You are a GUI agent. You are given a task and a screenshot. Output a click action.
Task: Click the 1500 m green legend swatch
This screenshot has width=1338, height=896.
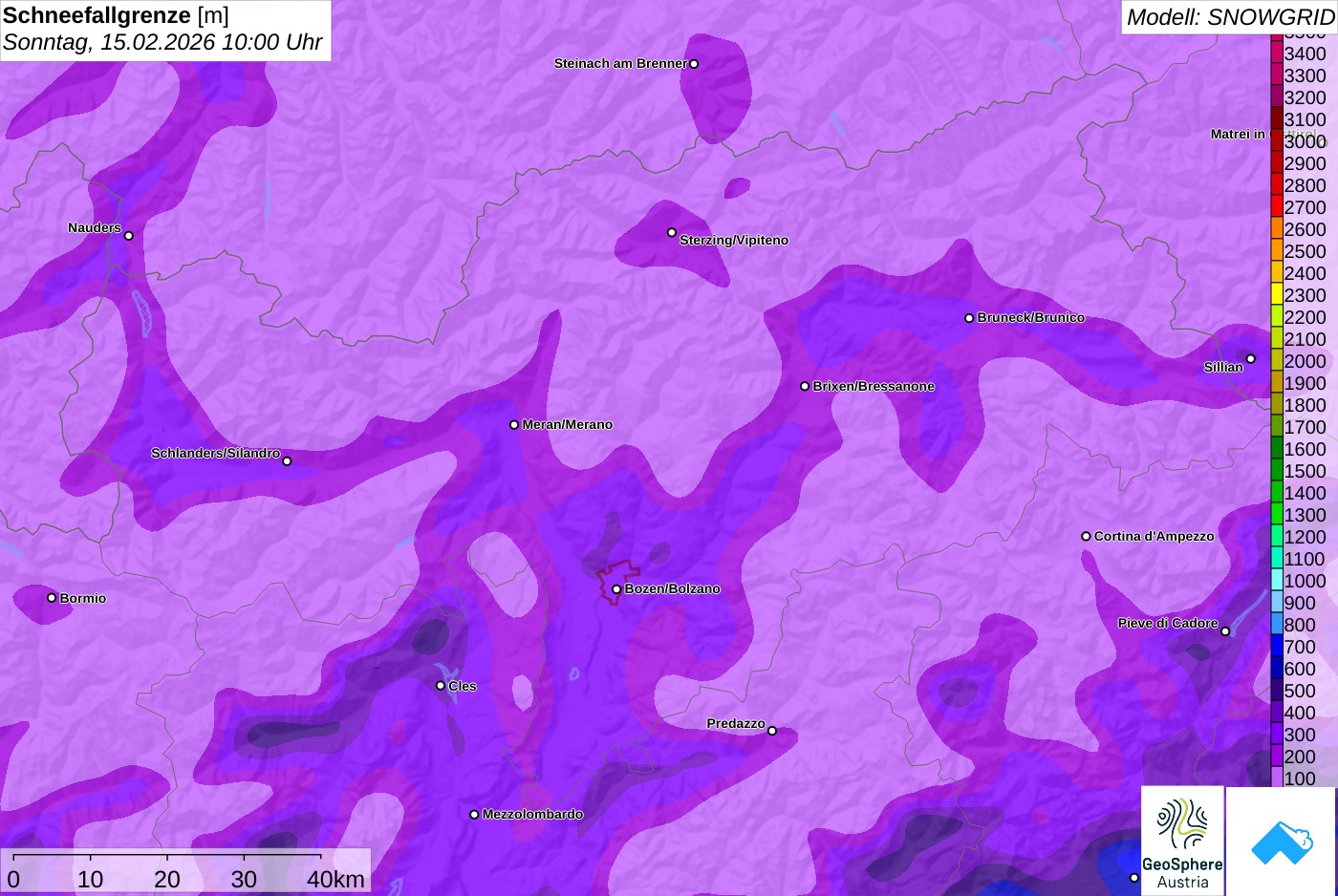tap(1277, 471)
